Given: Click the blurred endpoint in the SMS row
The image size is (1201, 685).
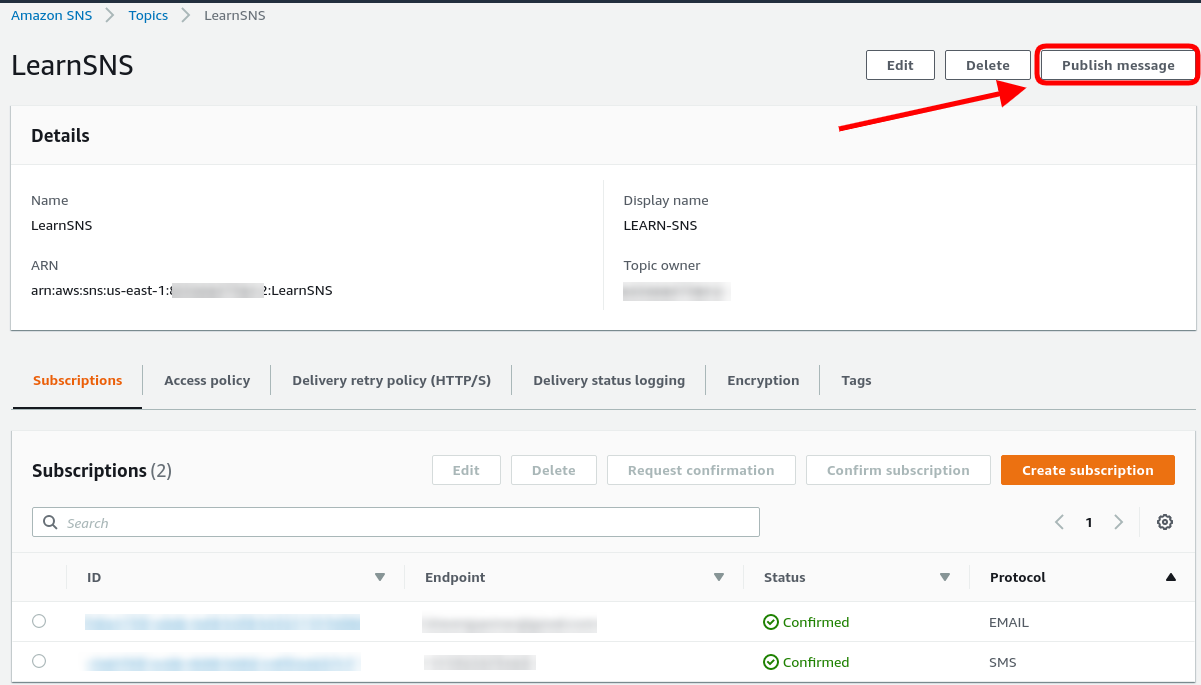Looking at the screenshot, I should (x=479, y=662).
